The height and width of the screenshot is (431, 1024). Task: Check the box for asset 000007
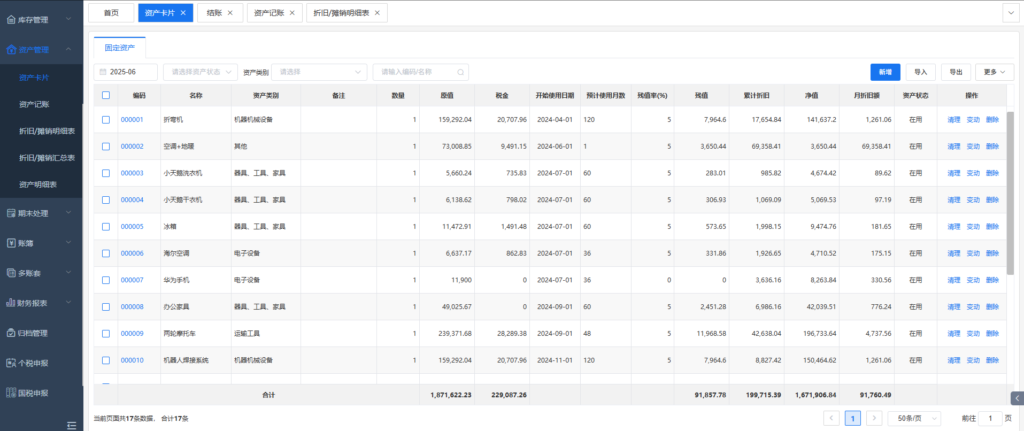(106, 279)
